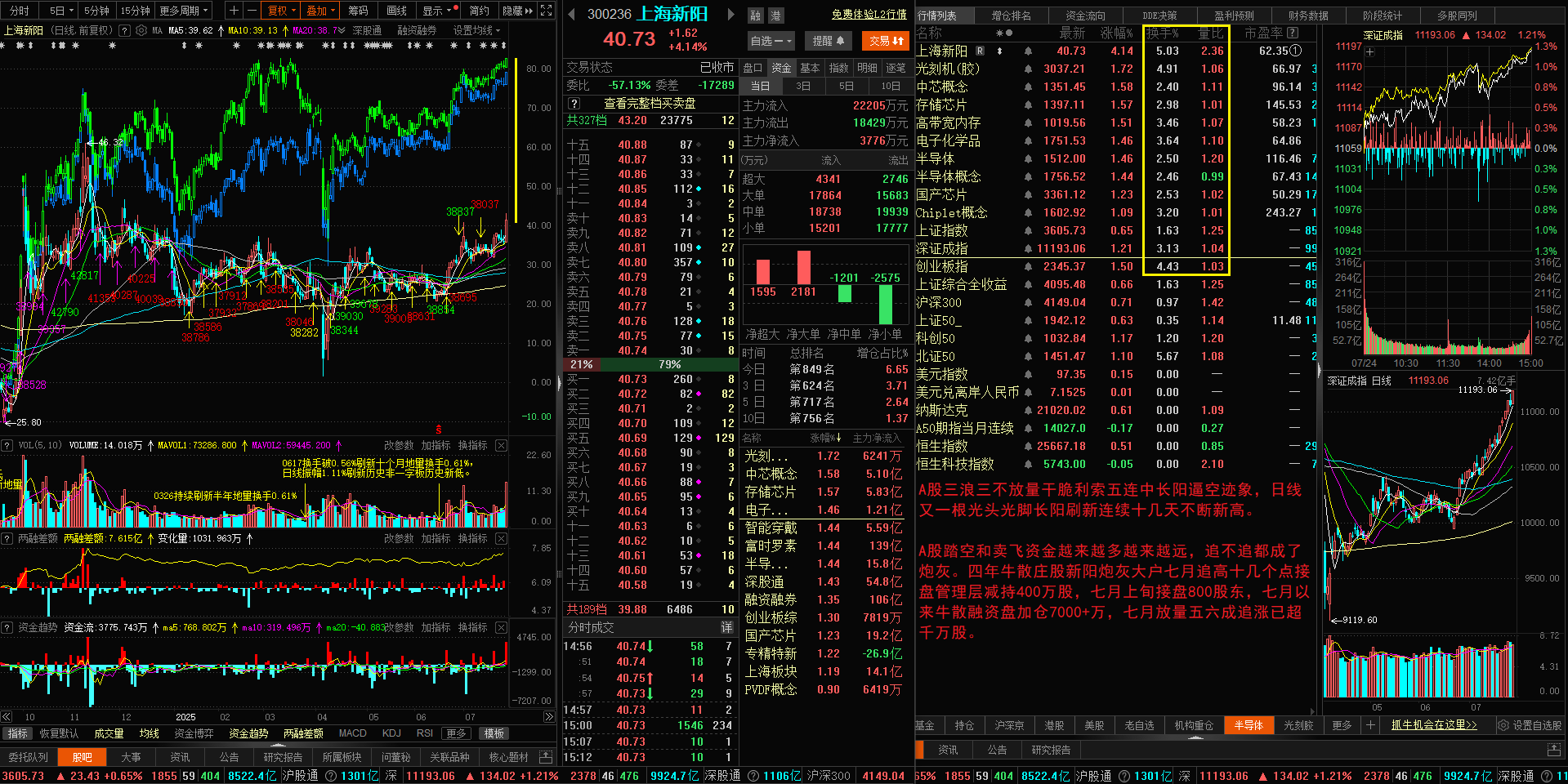Image resolution: width=1568 pixels, height=784 pixels.
Task: Switch to 基本 tab
Action: click(810, 68)
